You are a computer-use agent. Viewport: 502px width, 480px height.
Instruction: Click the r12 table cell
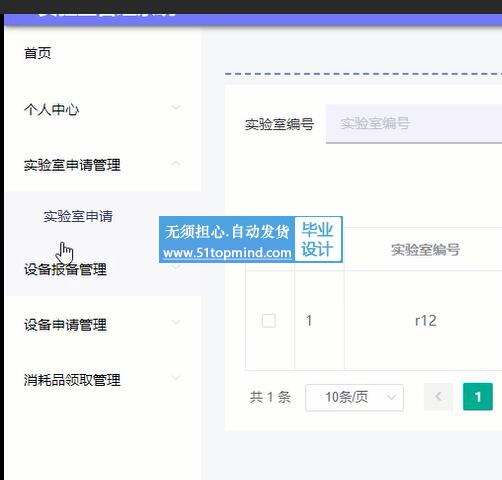[426, 321]
